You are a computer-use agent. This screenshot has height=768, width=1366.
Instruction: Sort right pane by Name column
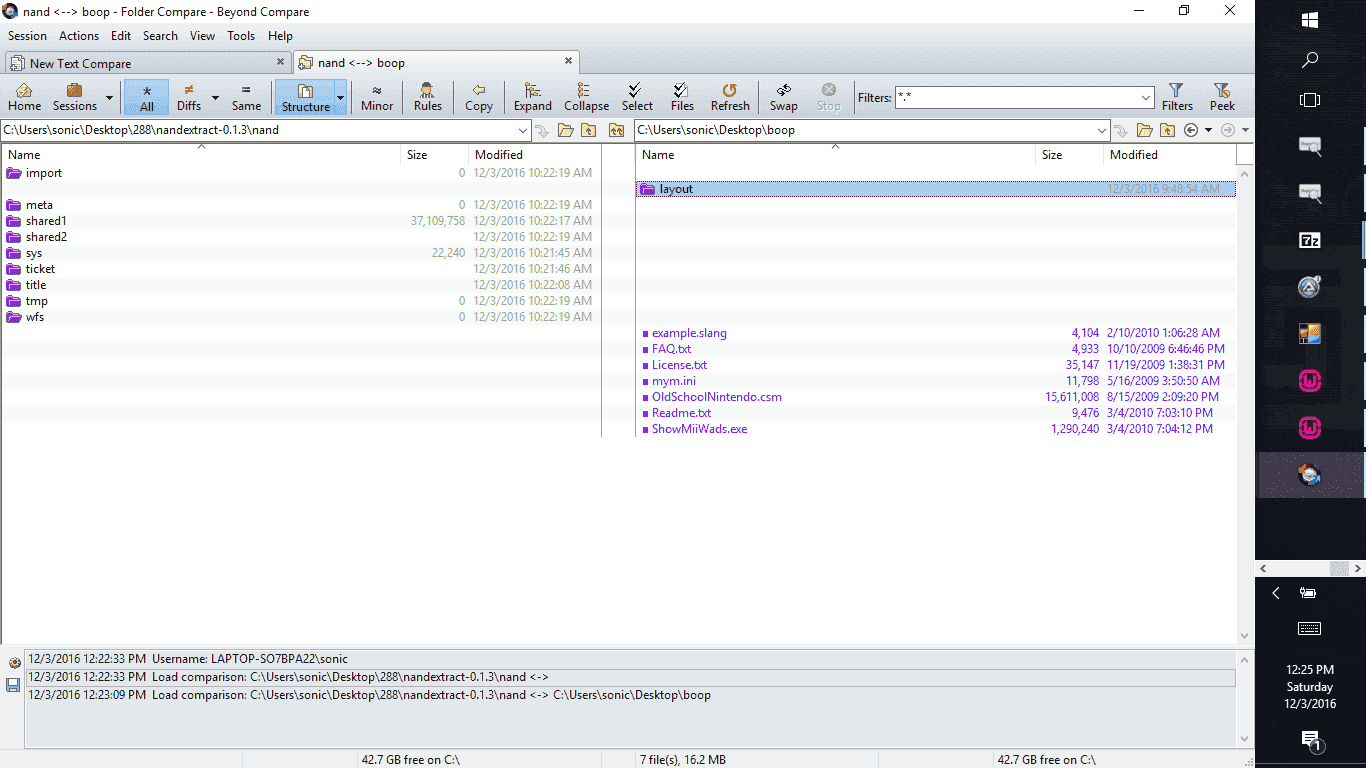836,155
